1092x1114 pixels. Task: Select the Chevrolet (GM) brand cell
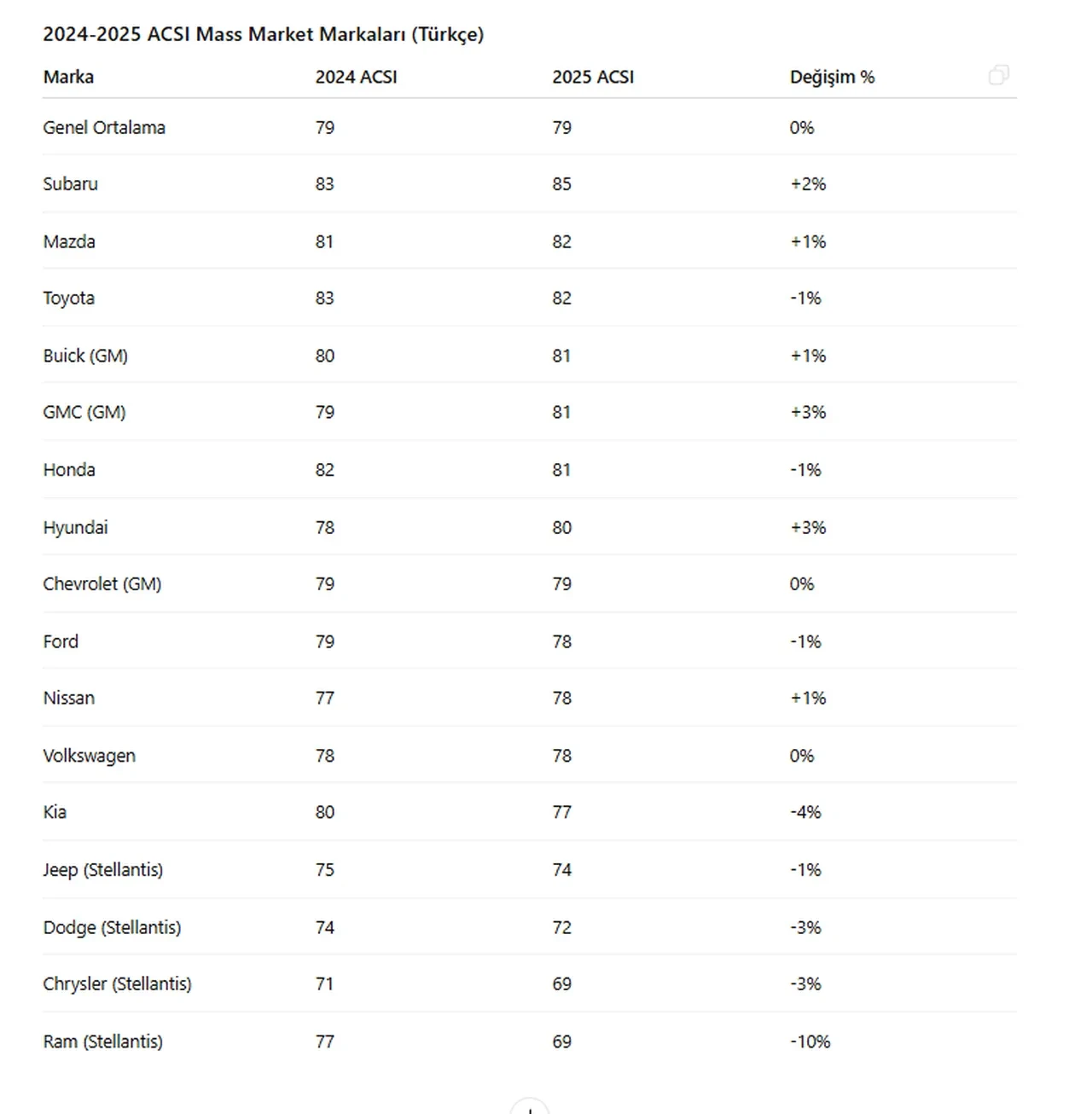pos(102,584)
